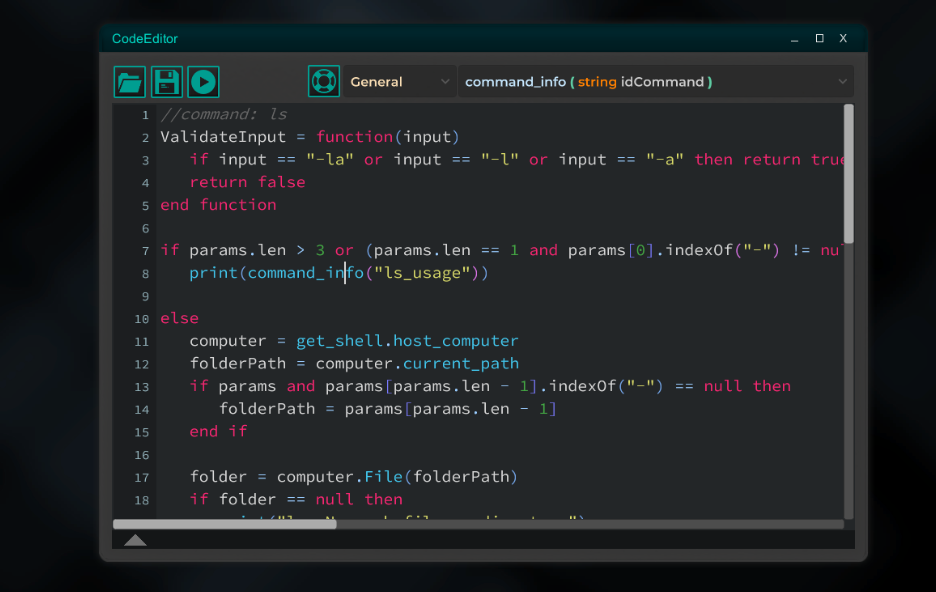This screenshot has width=936, height=592.
Task: Click line number 7 in the gutter
Action: (x=144, y=250)
